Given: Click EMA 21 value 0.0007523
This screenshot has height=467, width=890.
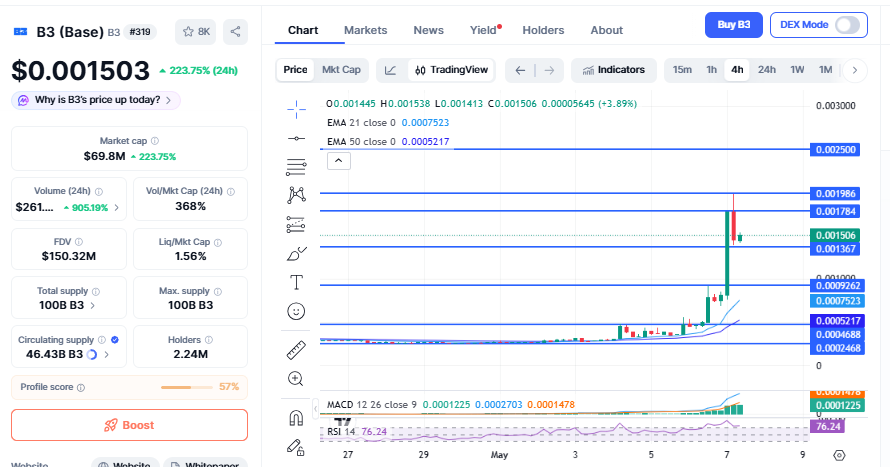Looking at the screenshot, I should point(425,123).
